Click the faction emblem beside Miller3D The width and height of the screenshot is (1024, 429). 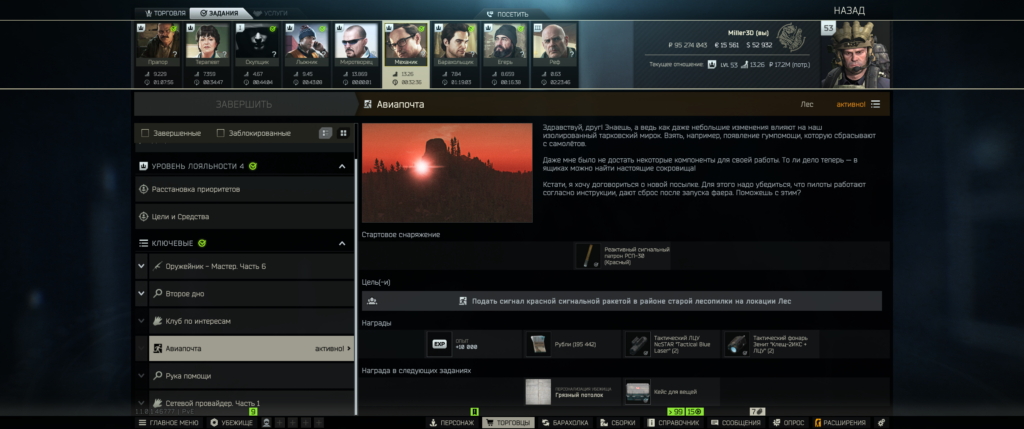point(792,39)
